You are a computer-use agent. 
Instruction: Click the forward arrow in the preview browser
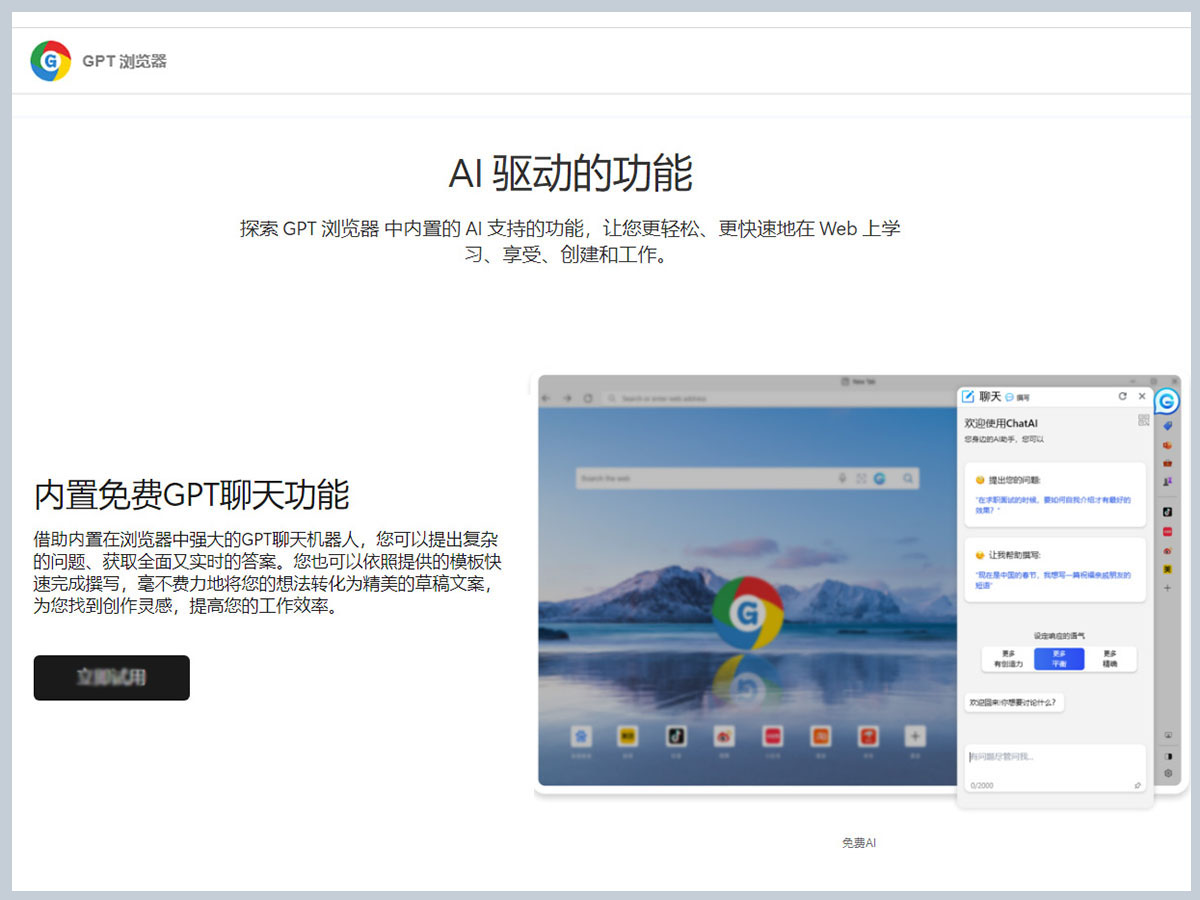click(567, 398)
